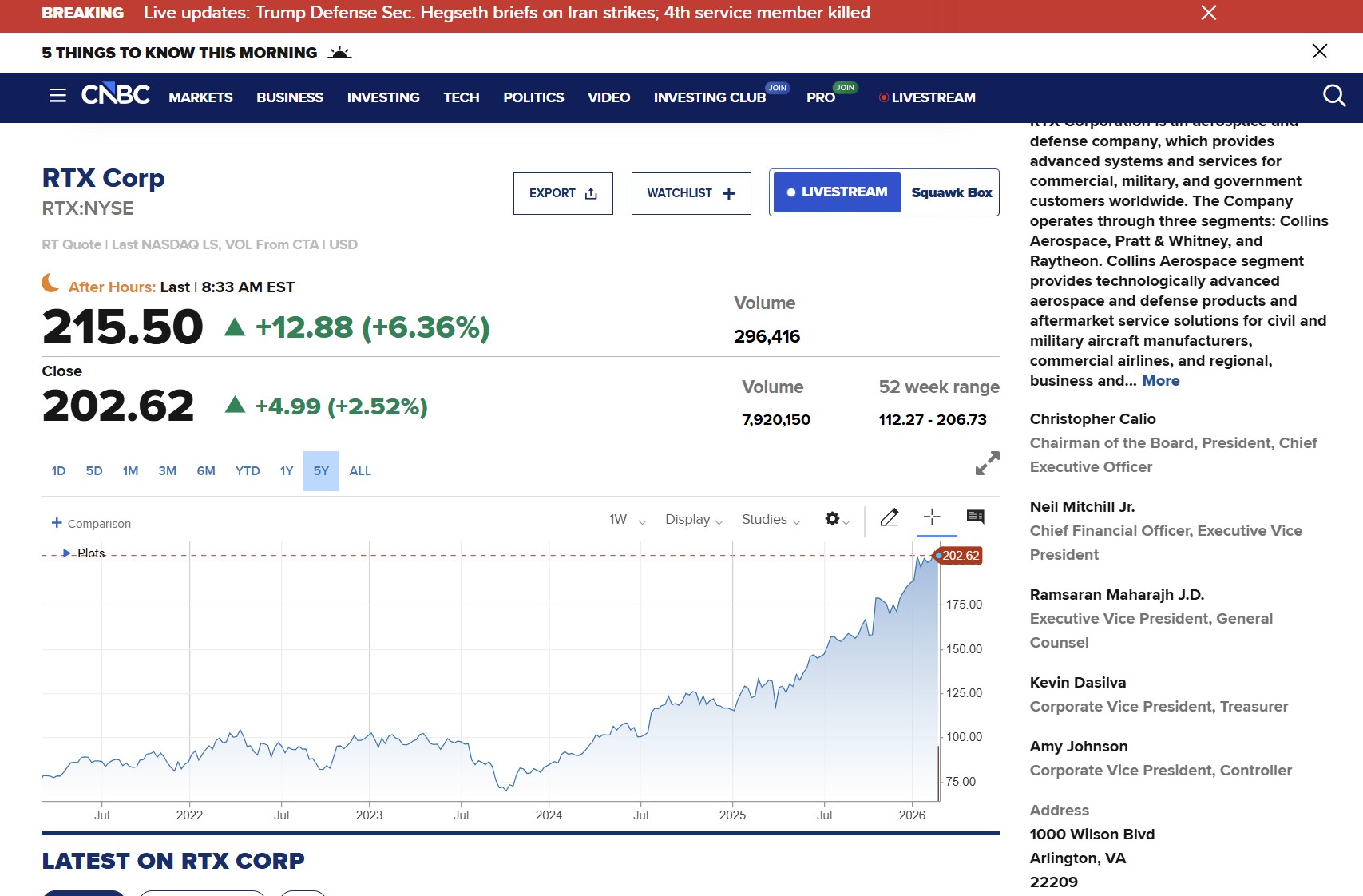Toggle the chart drawing pencil tool
1363x896 pixels.
click(890, 517)
